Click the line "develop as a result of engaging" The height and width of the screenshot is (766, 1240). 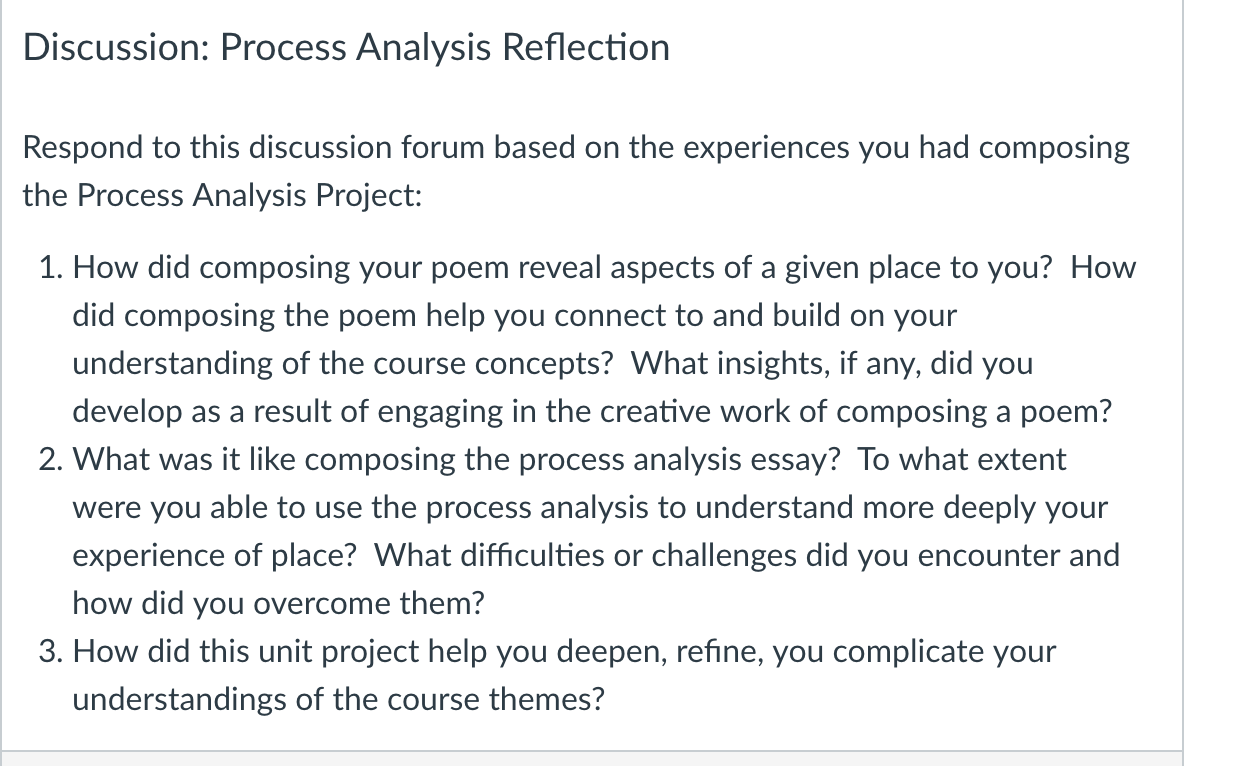tap(592, 412)
